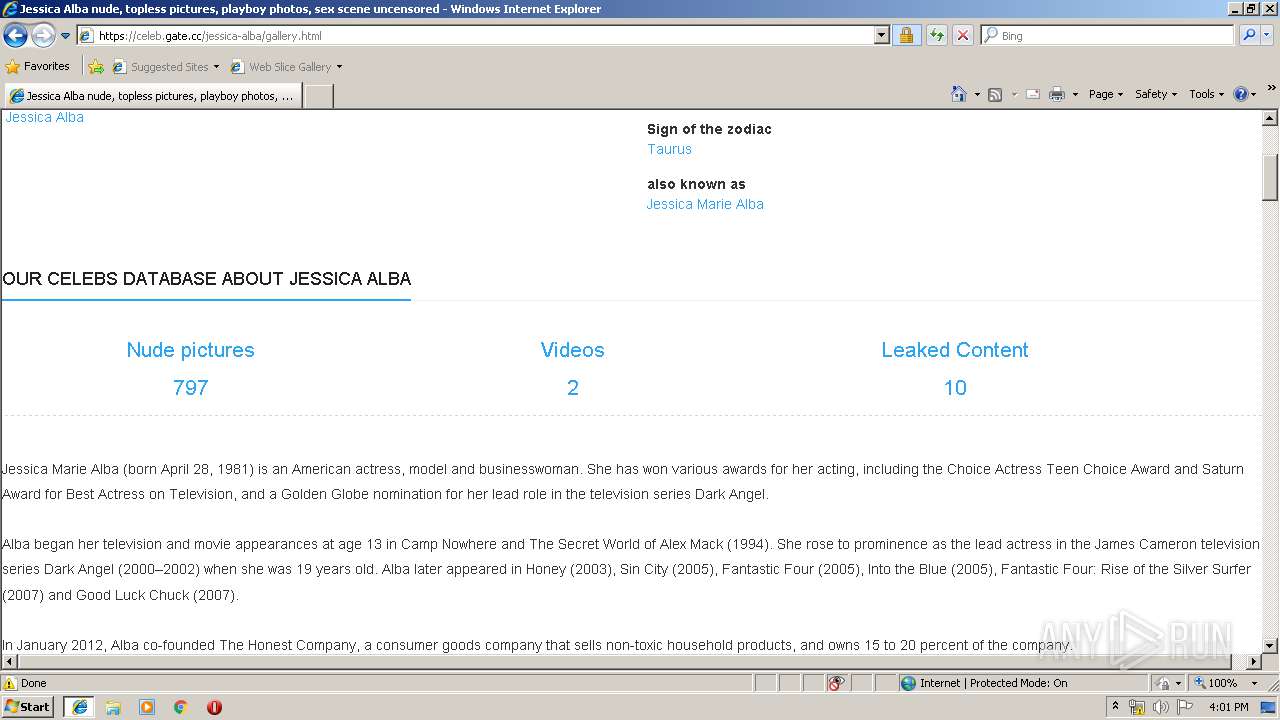Screen dimensions: 1280x720
Task: Click the Help question mark icon
Action: 1241,94
